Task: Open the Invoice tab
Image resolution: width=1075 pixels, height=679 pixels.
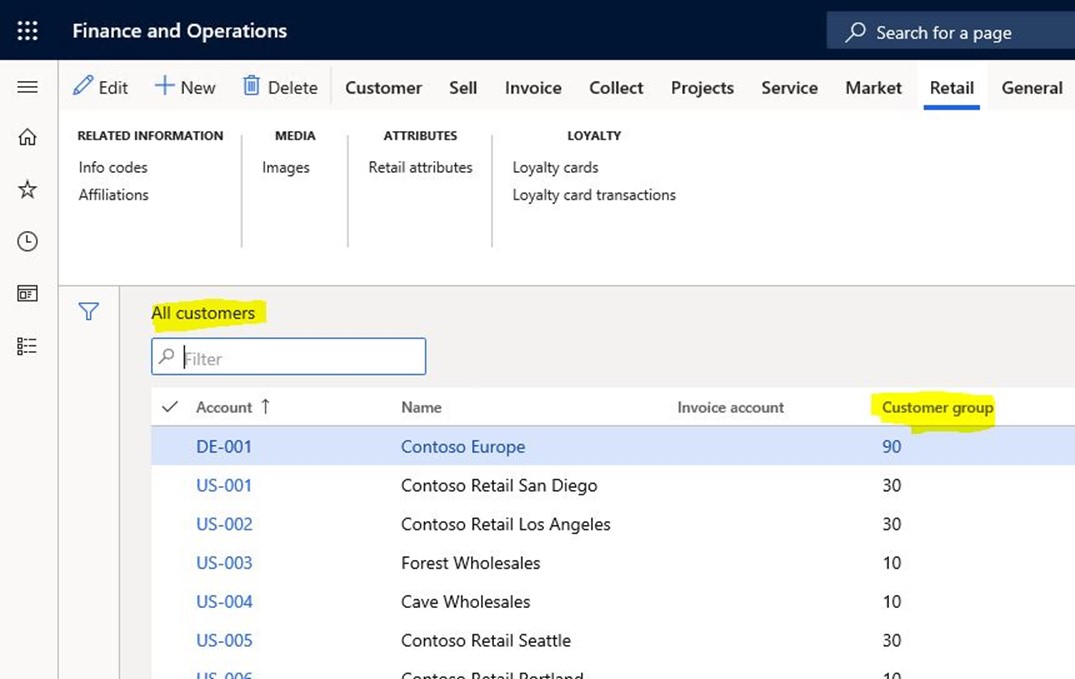Action: pos(533,88)
